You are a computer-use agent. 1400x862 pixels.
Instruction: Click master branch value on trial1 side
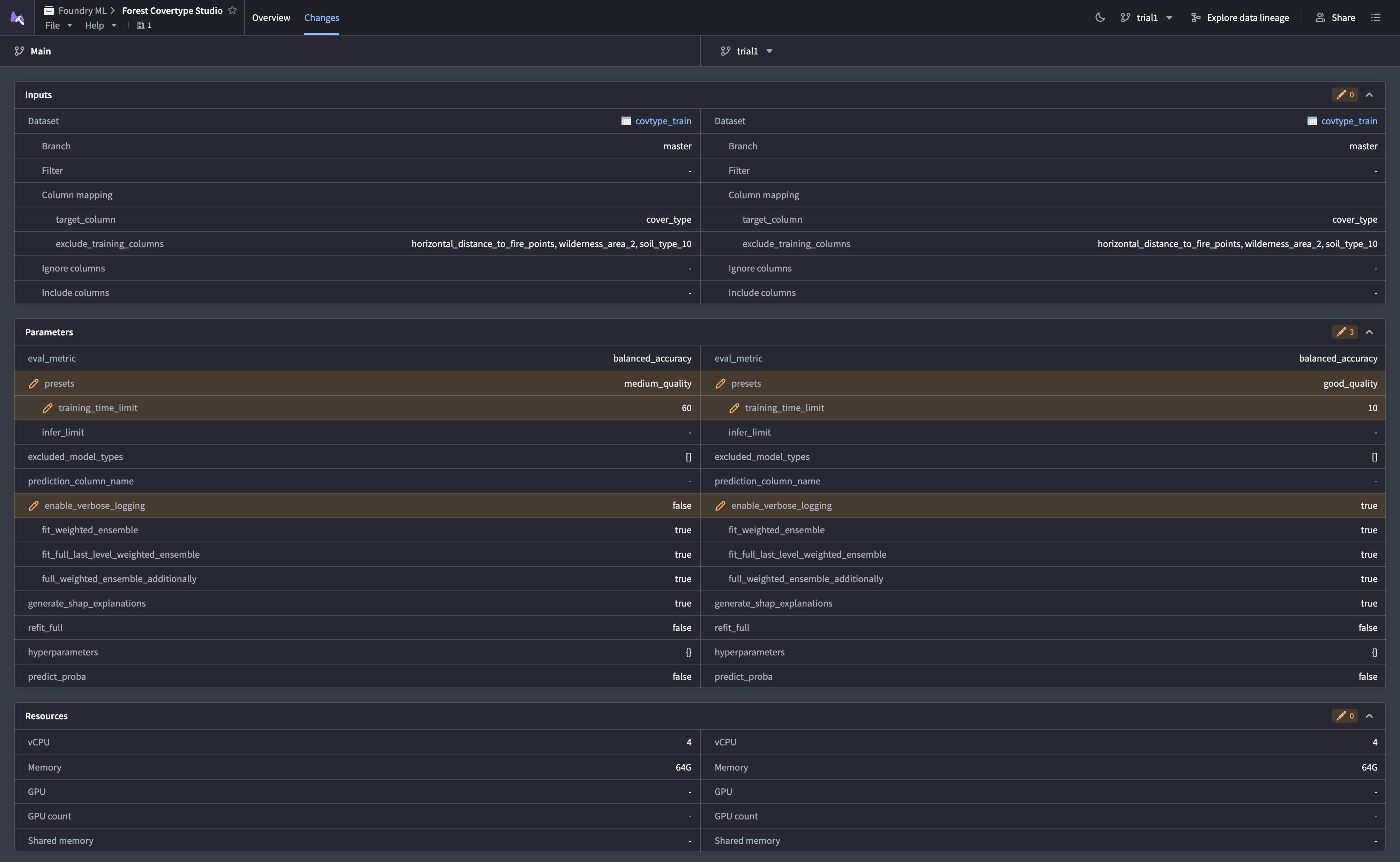tap(1363, 146)
